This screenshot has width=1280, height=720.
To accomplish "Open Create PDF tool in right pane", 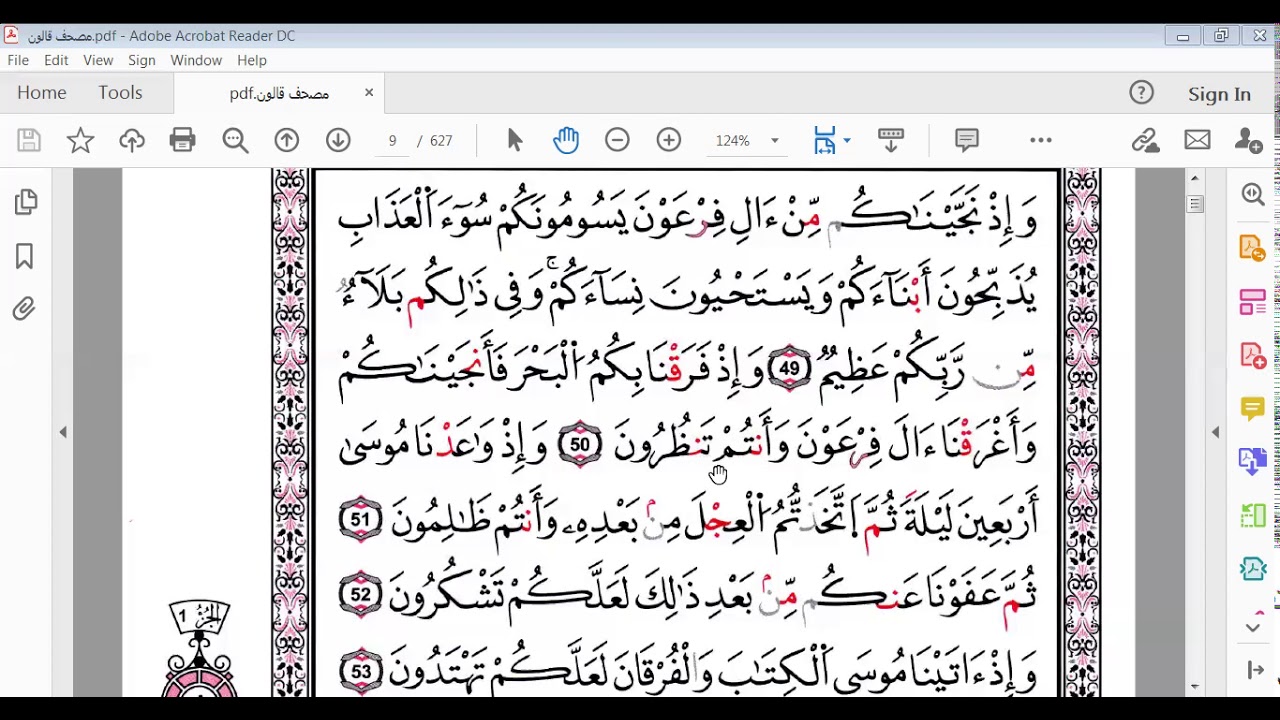I will pyautogui.click(x=1253, y=355).
